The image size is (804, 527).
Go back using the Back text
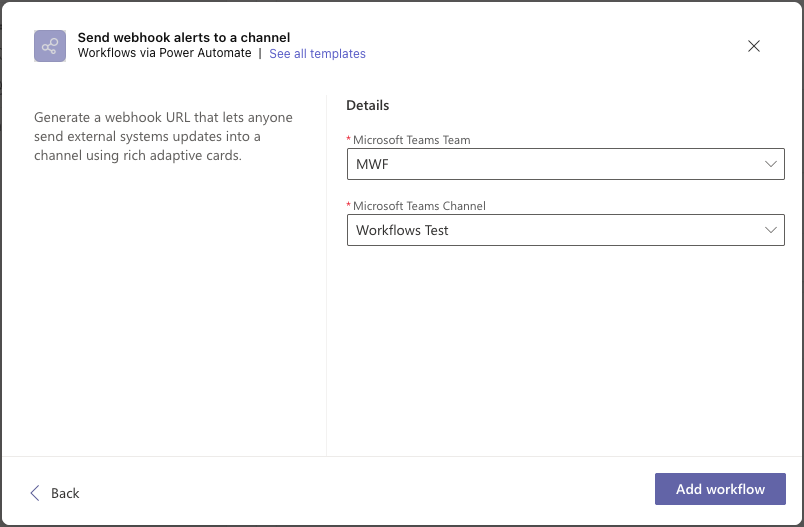pos(65,493)
